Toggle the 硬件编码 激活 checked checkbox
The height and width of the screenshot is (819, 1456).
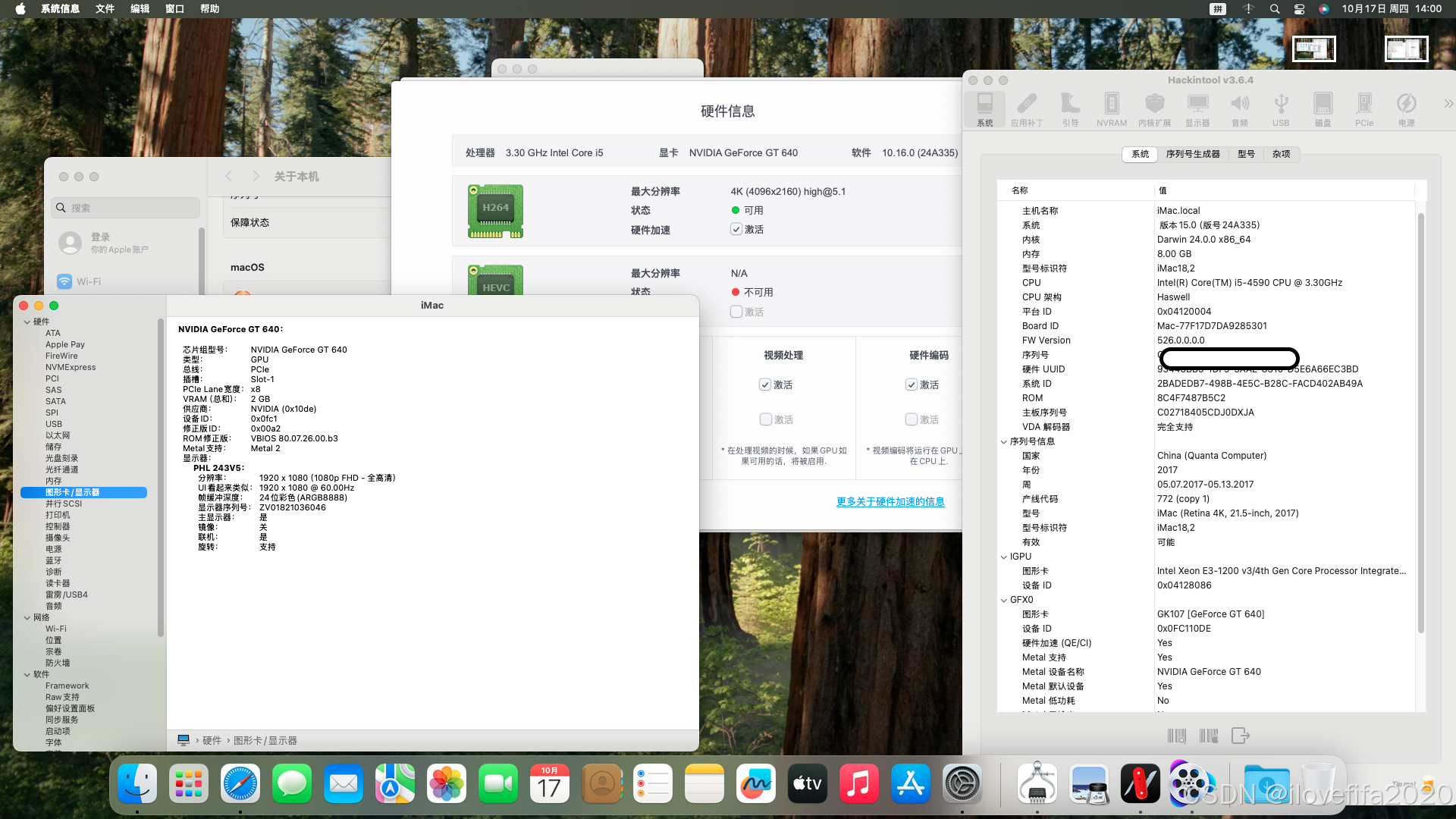point(912,384)
